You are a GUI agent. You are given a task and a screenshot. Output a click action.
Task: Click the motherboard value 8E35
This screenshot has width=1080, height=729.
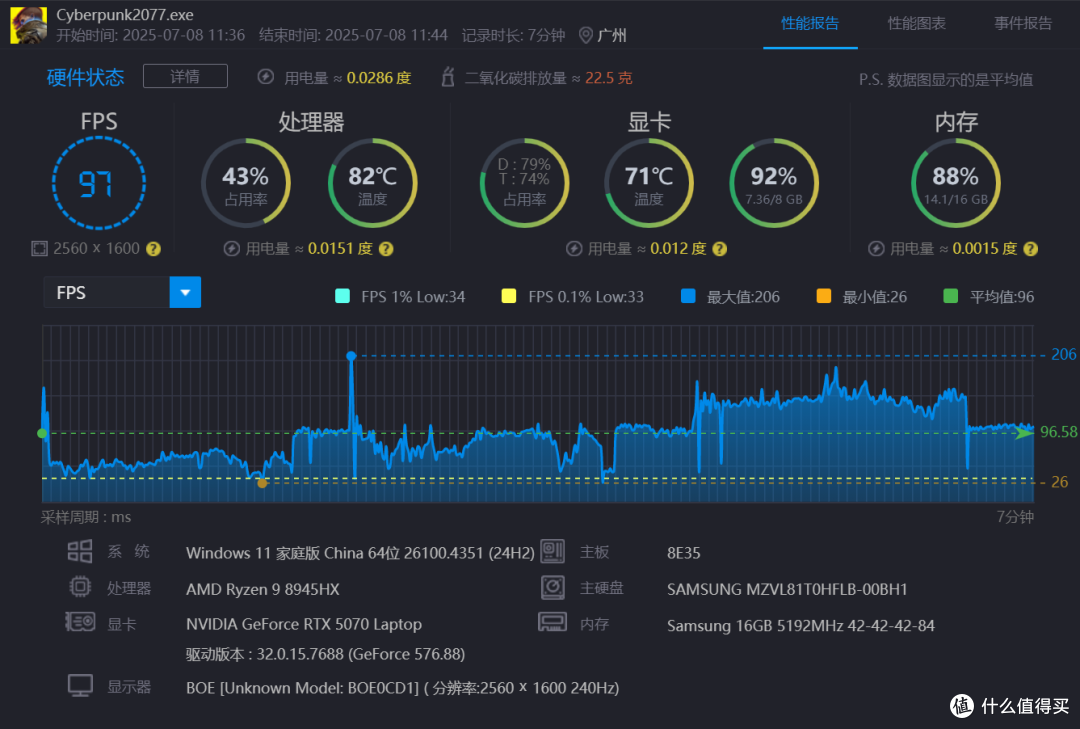[683, 553]
